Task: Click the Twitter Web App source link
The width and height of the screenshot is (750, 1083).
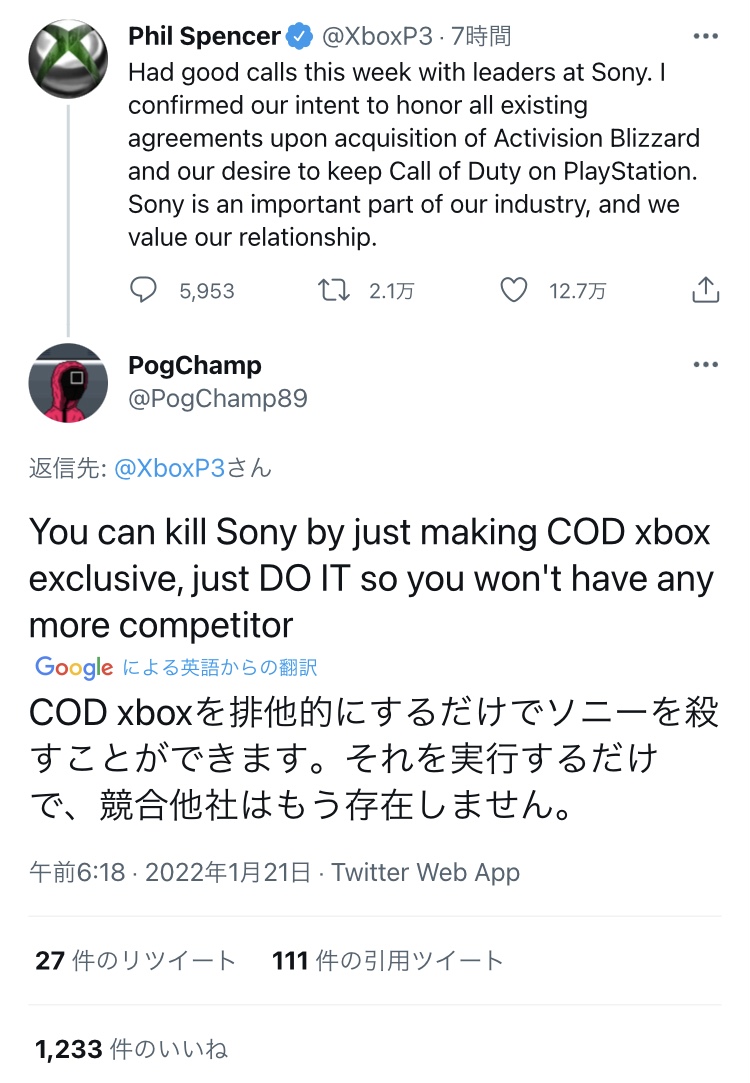Action: point(426,872)
